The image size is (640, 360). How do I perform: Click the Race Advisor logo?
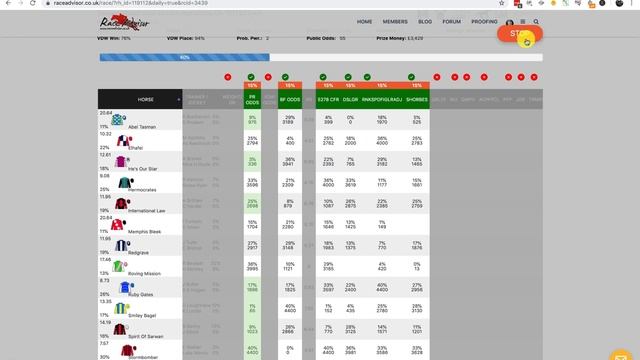tap(124, 22)
